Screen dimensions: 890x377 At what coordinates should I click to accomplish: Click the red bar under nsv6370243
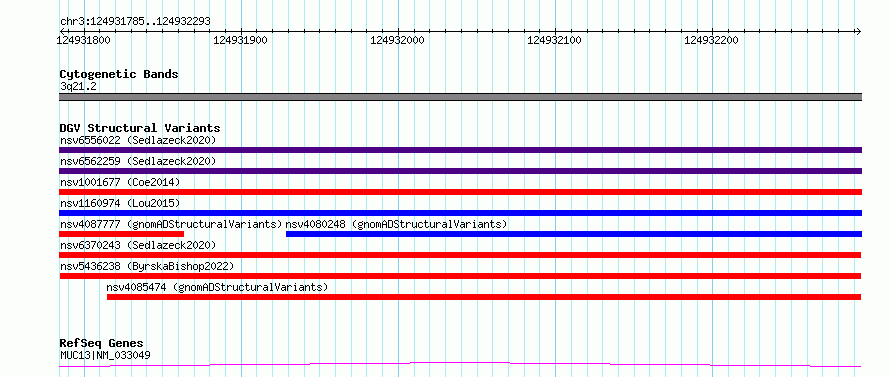coord(460,255)
